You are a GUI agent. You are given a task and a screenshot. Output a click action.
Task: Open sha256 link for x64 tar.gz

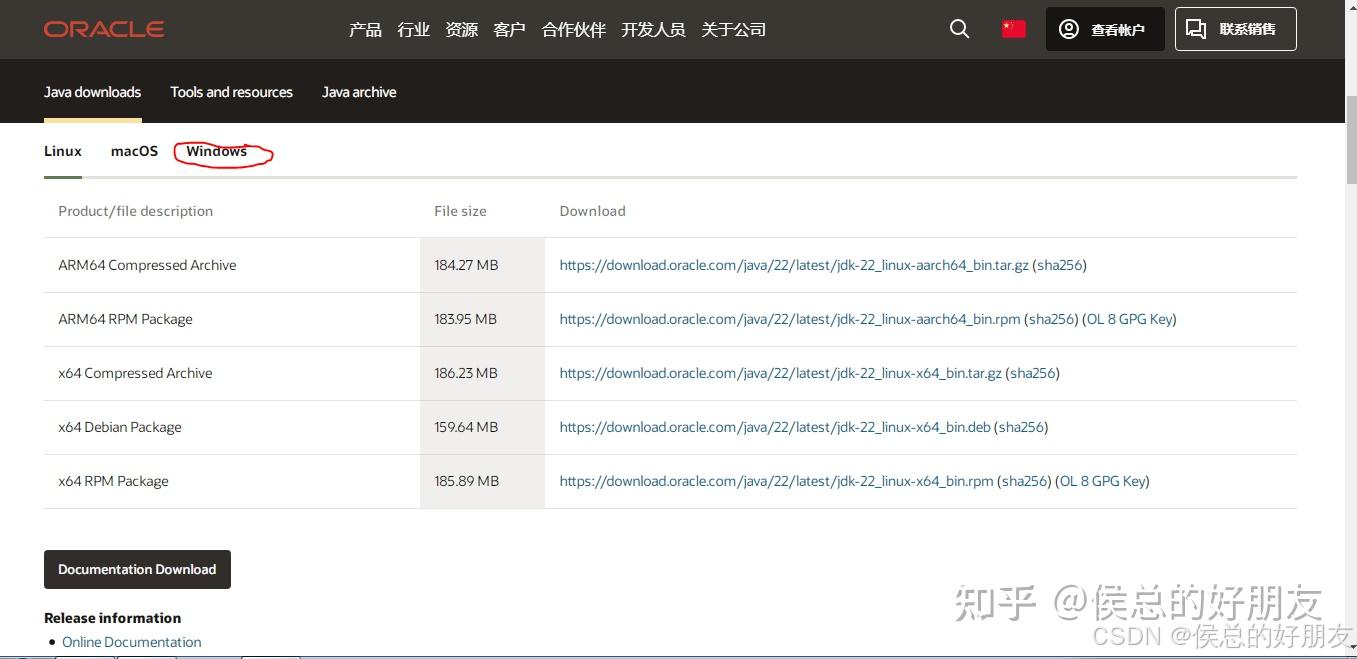tap(1032, 373)
